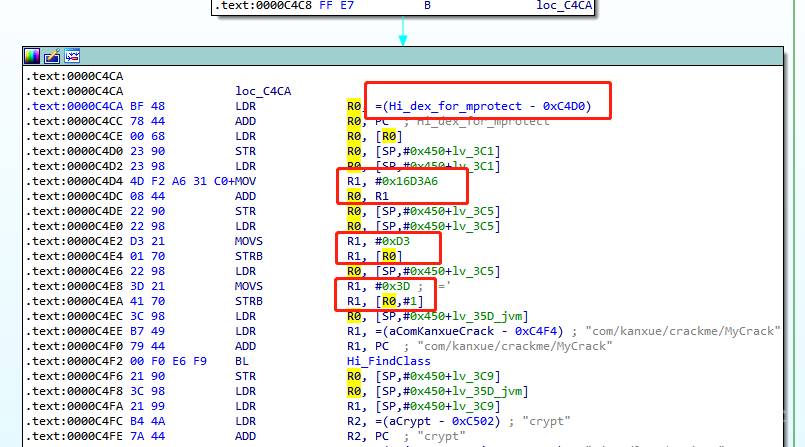Image resolution: width=805 pixels, height=447 pixels.
Task: Click lv_3C9 in the STR line at 0000C4F6
Action: 474,376
